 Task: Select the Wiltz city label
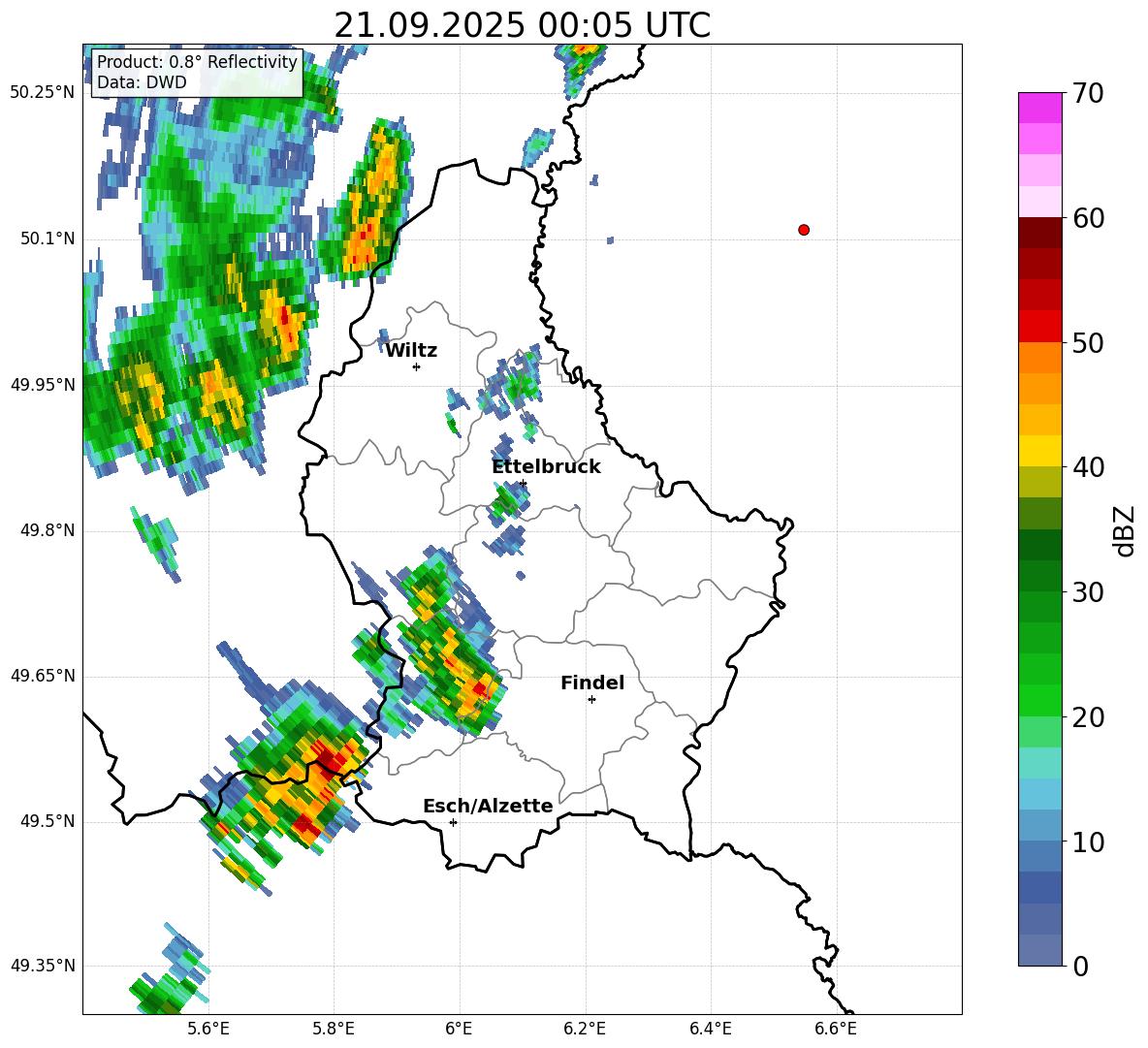tap(411, 351)
